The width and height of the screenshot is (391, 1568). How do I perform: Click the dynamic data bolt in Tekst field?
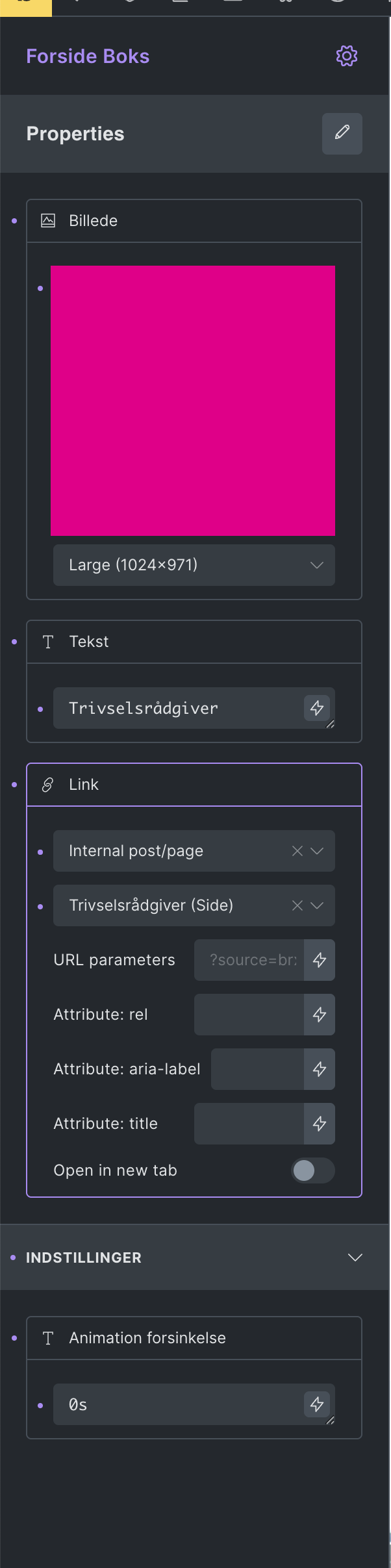click(317, 707)
